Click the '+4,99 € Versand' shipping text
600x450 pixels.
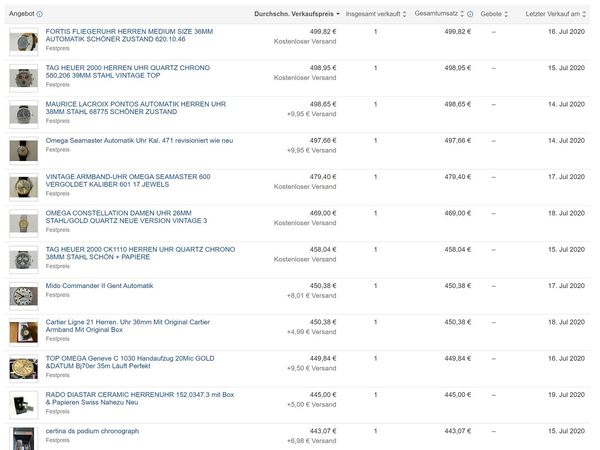coord(311,332)
